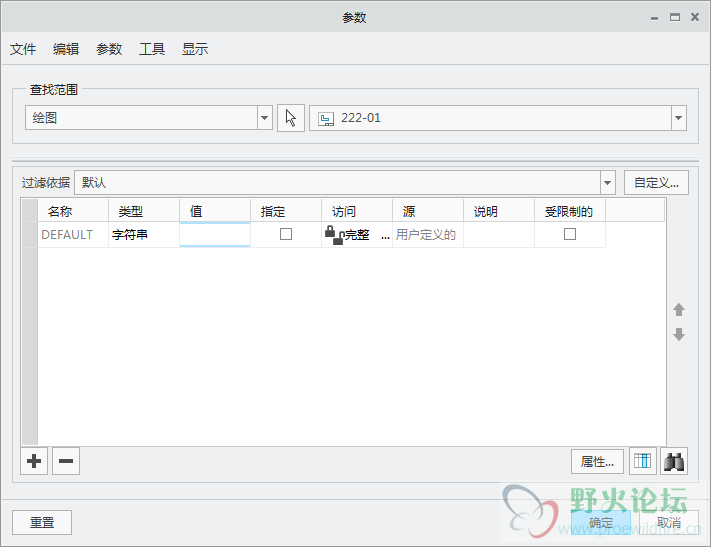This screenshot has width=711, height=547.
Task: Open the 编辑 menu
Action: click(x=66, y=49)
